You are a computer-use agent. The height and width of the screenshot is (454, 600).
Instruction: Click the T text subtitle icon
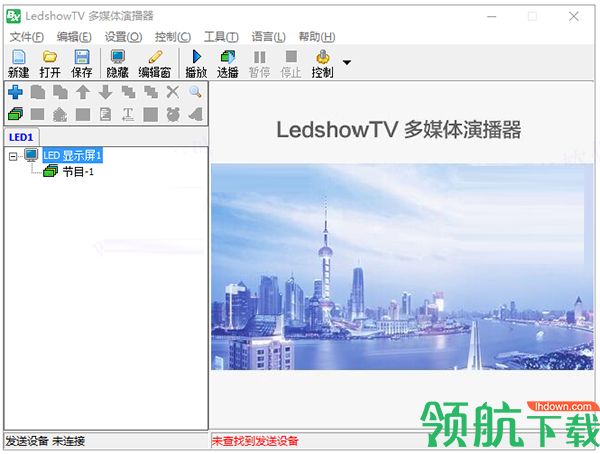pos(128,114)
